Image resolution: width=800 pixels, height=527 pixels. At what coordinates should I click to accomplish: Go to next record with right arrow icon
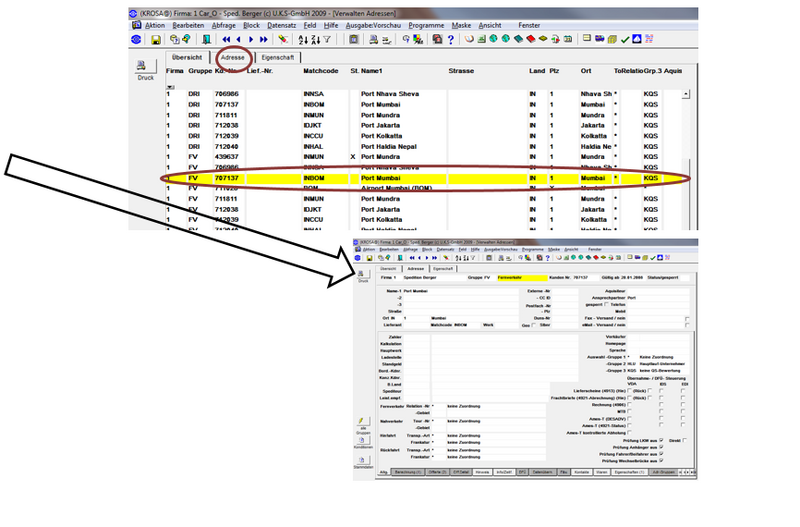[x=251, y=39]
